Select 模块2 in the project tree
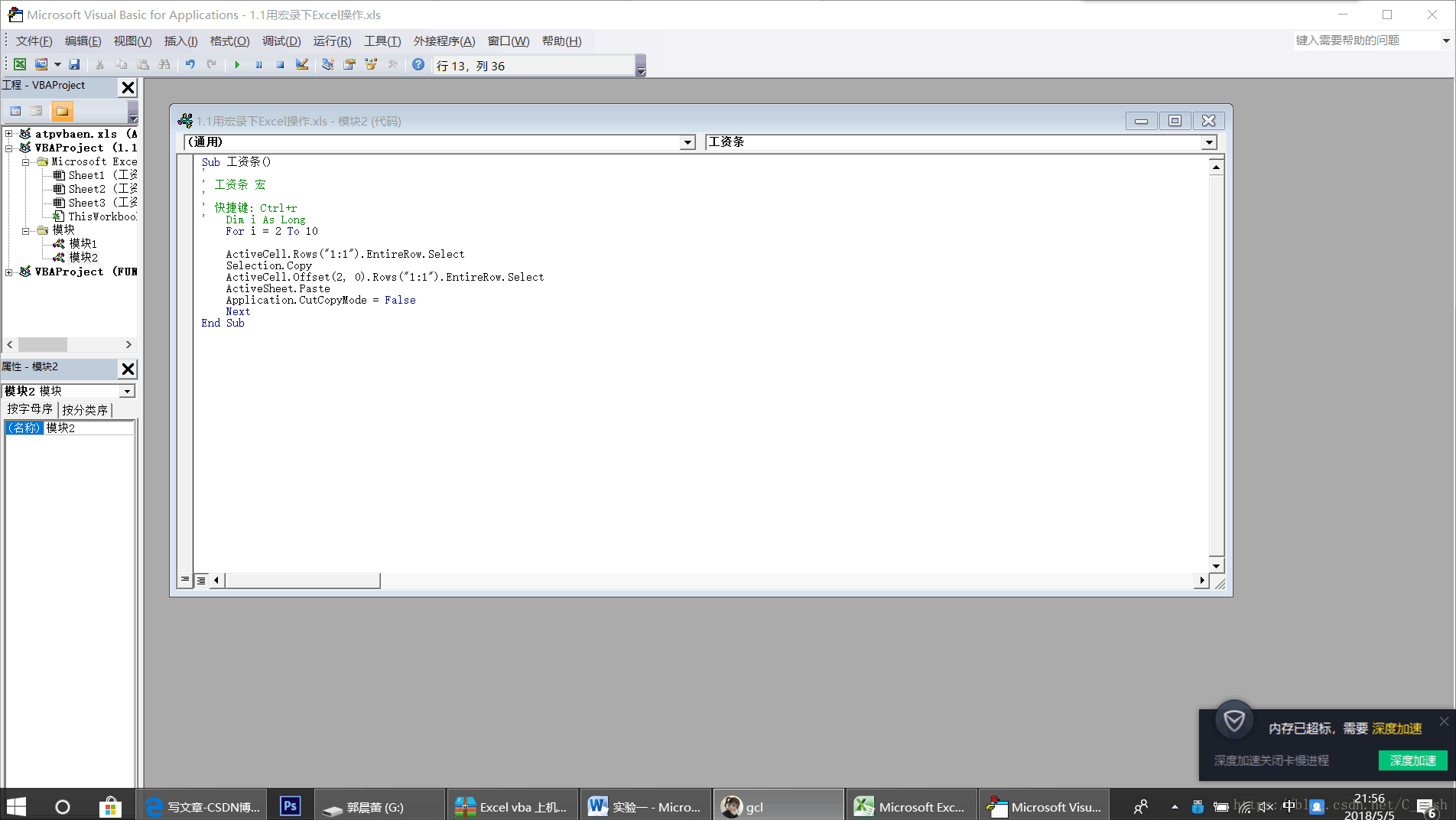1456x820 pixels. pyautogui.click(x=75, y=257)
